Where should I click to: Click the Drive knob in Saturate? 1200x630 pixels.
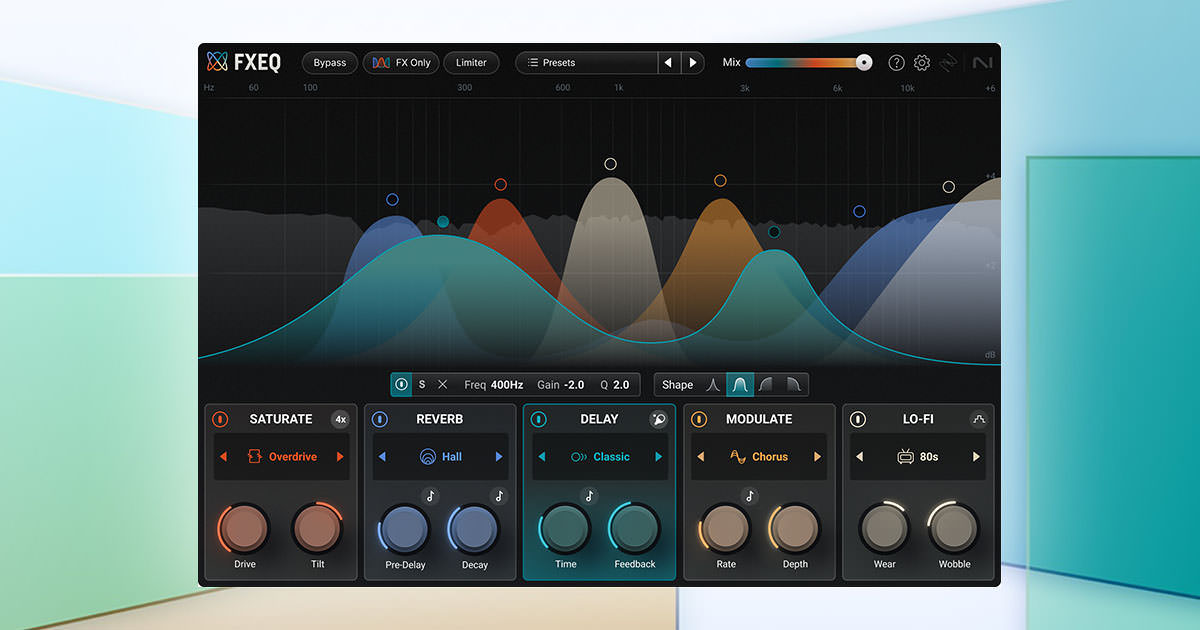(x=245, y=529)
